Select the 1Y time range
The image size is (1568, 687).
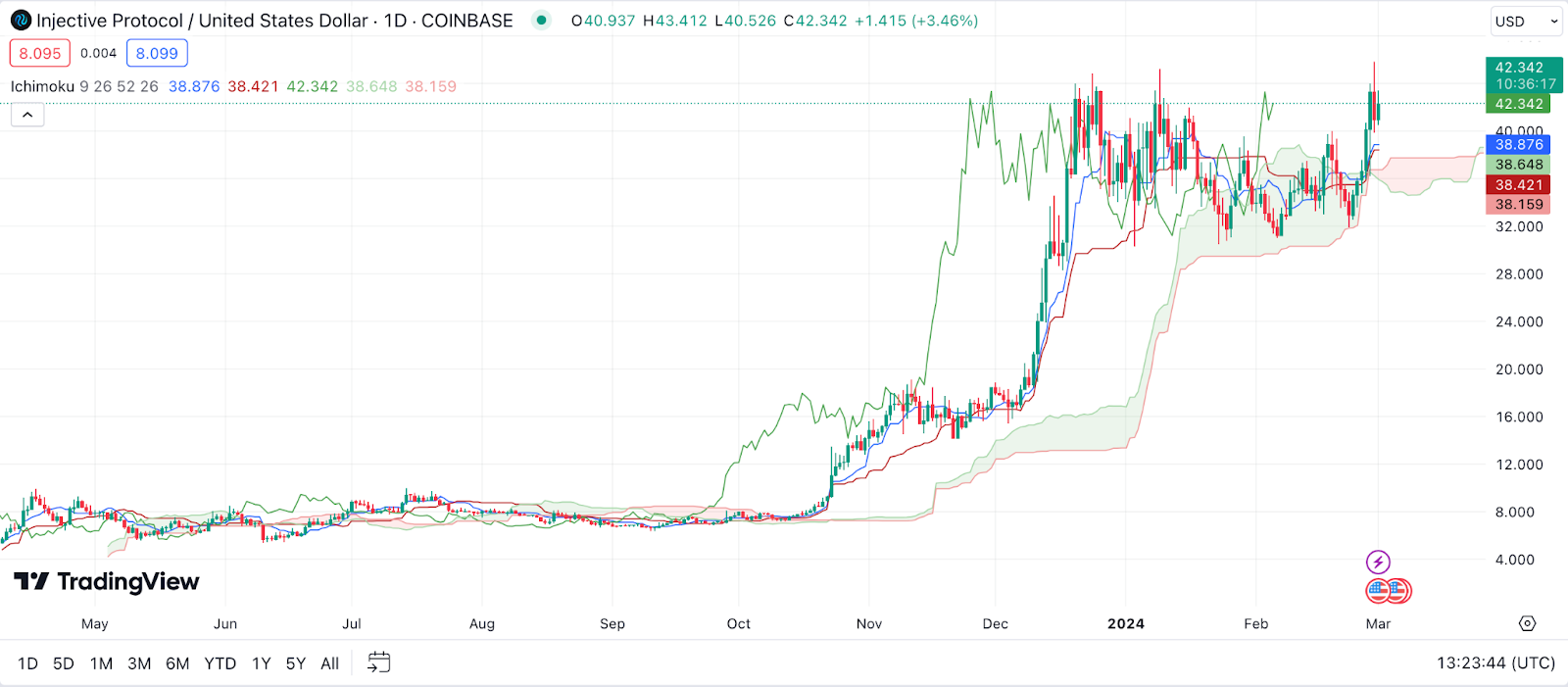pos(262,663)
